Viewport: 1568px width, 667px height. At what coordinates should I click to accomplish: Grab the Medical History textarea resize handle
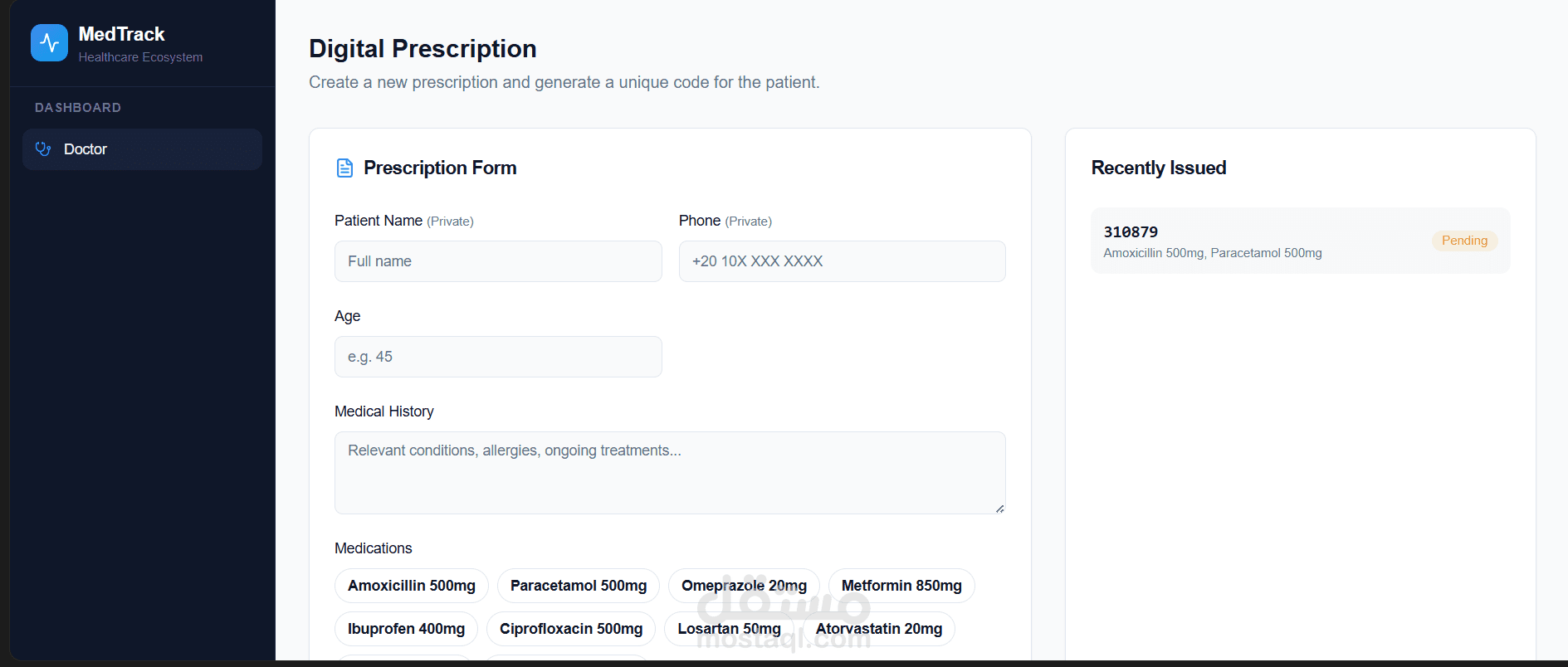click(999, 509)
